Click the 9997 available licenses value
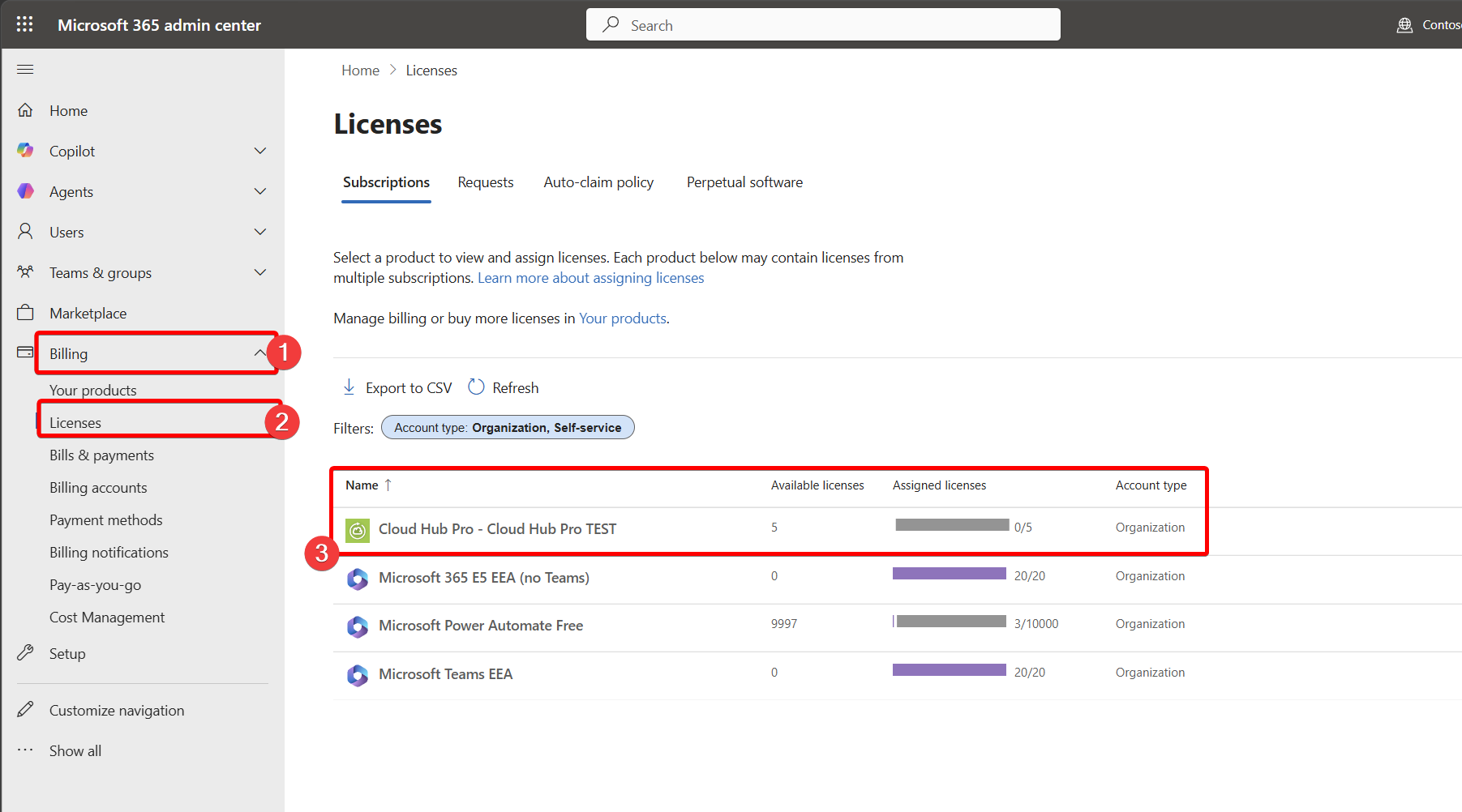 pos(784,624)
